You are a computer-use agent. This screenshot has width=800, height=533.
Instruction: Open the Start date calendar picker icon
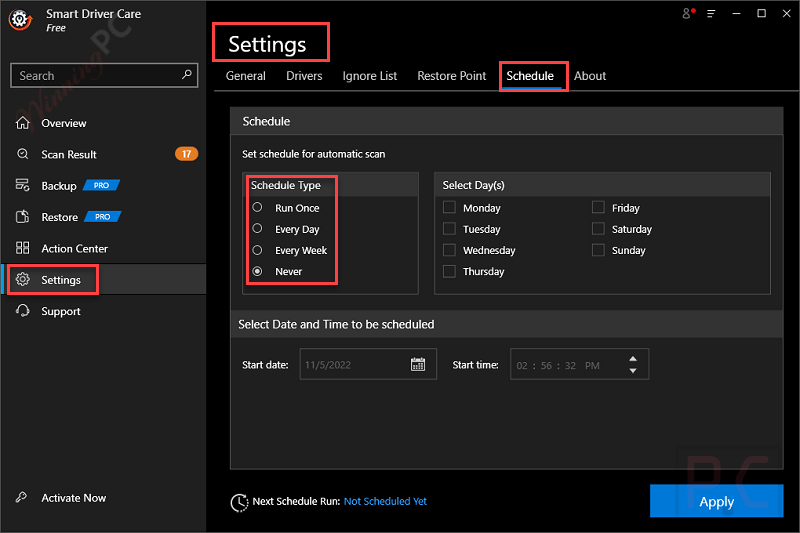tap(418, 365)
